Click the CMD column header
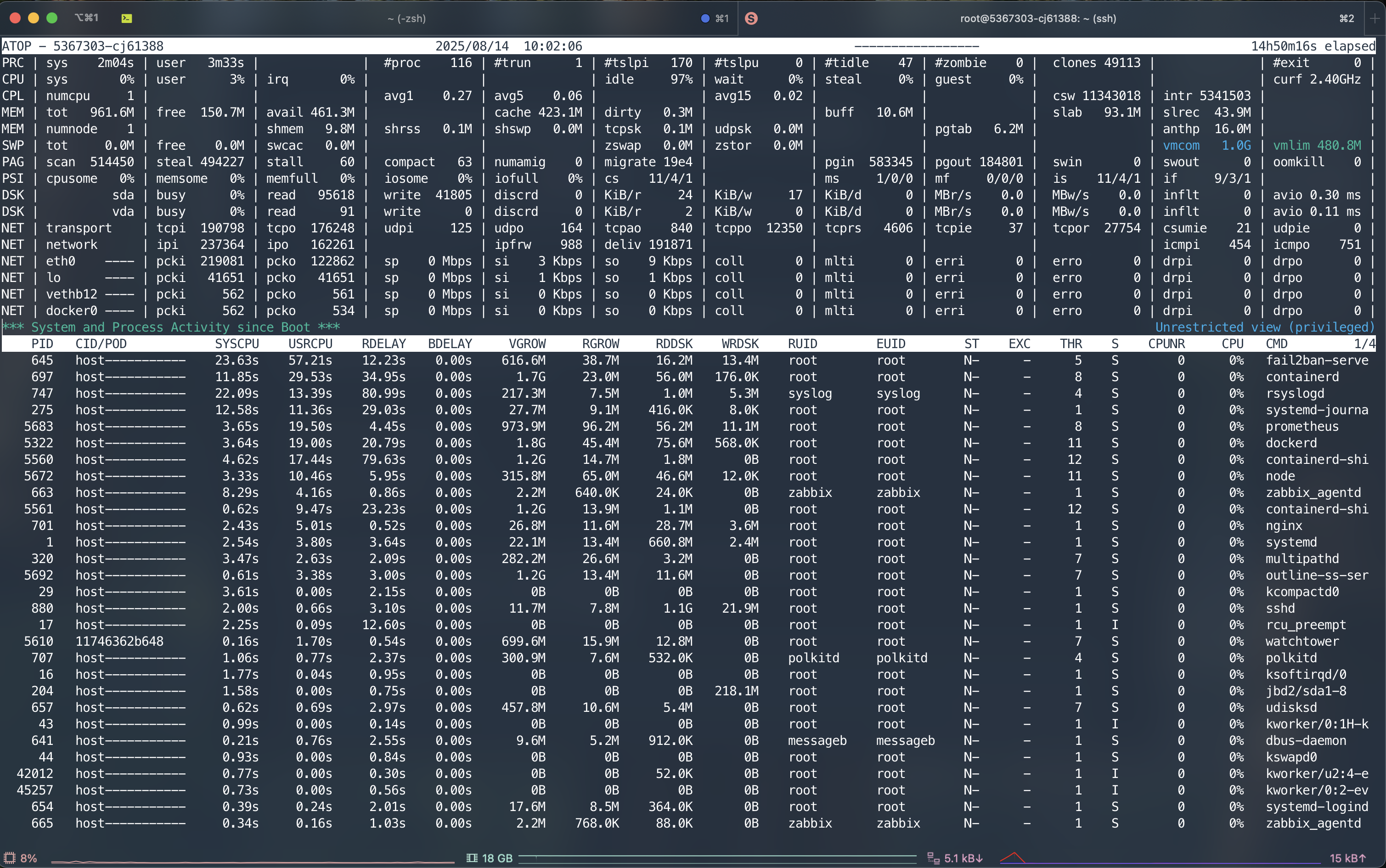The image size is (1386, 868). [1277, 344]
